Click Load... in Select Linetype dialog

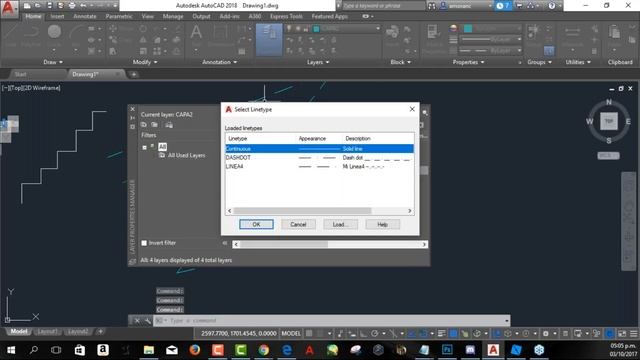(x=340, y=224)
